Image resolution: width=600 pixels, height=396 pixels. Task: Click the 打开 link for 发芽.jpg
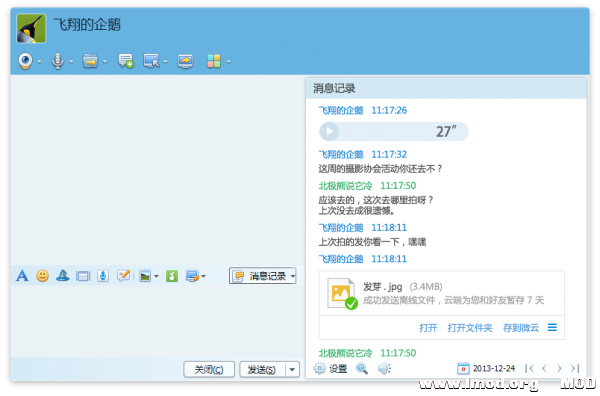tap(428, 328)
